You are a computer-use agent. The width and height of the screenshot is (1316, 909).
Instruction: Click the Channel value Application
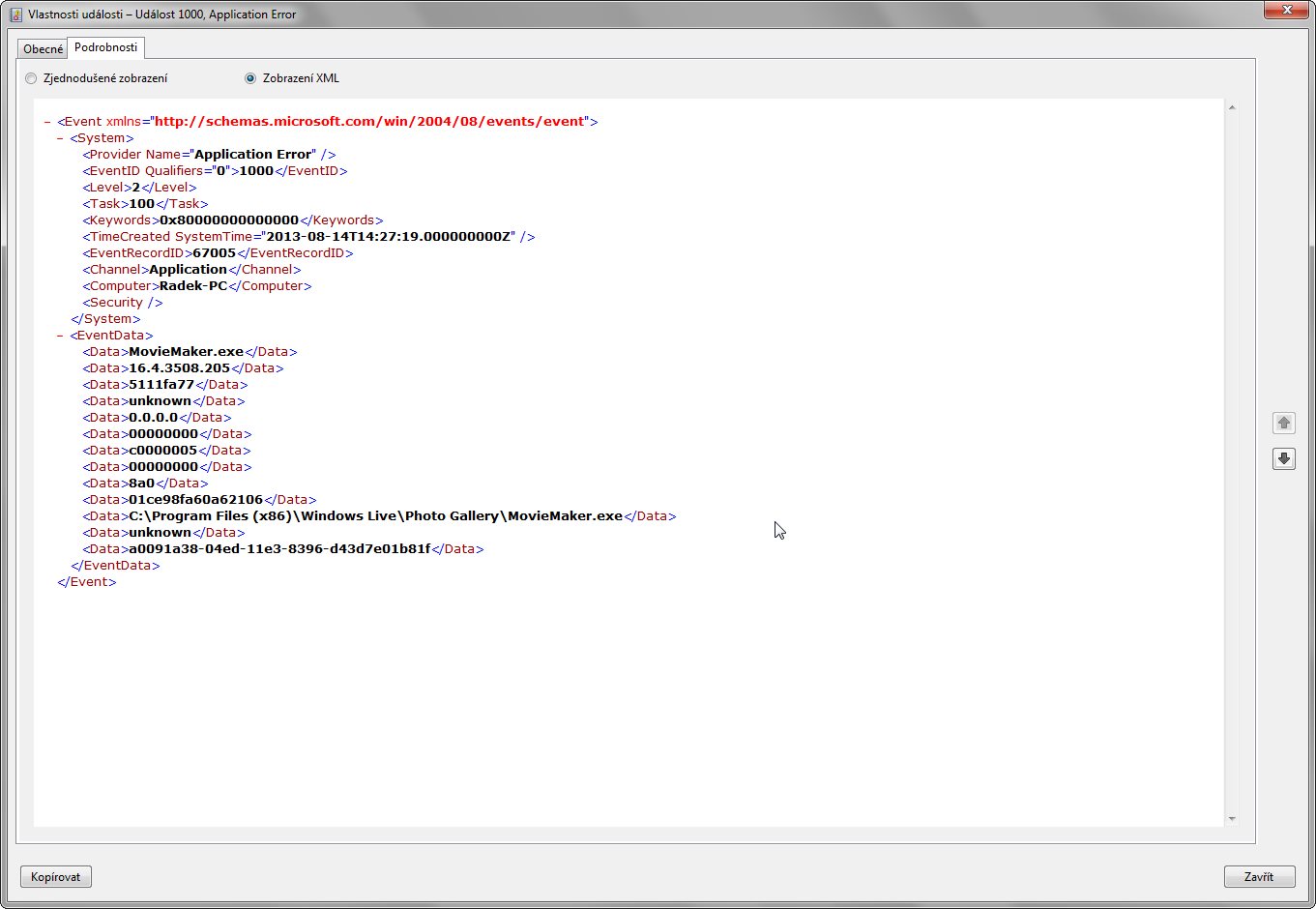coord(188,270)
